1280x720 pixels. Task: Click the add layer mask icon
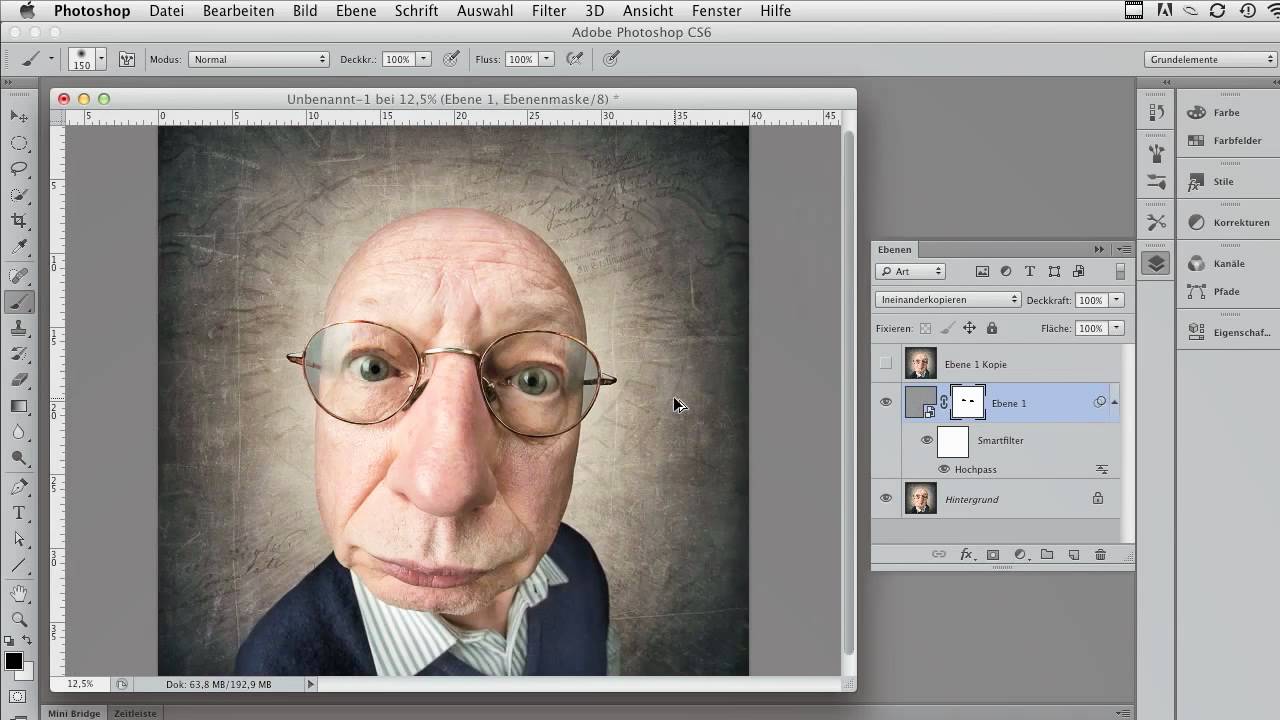[993, 554]
